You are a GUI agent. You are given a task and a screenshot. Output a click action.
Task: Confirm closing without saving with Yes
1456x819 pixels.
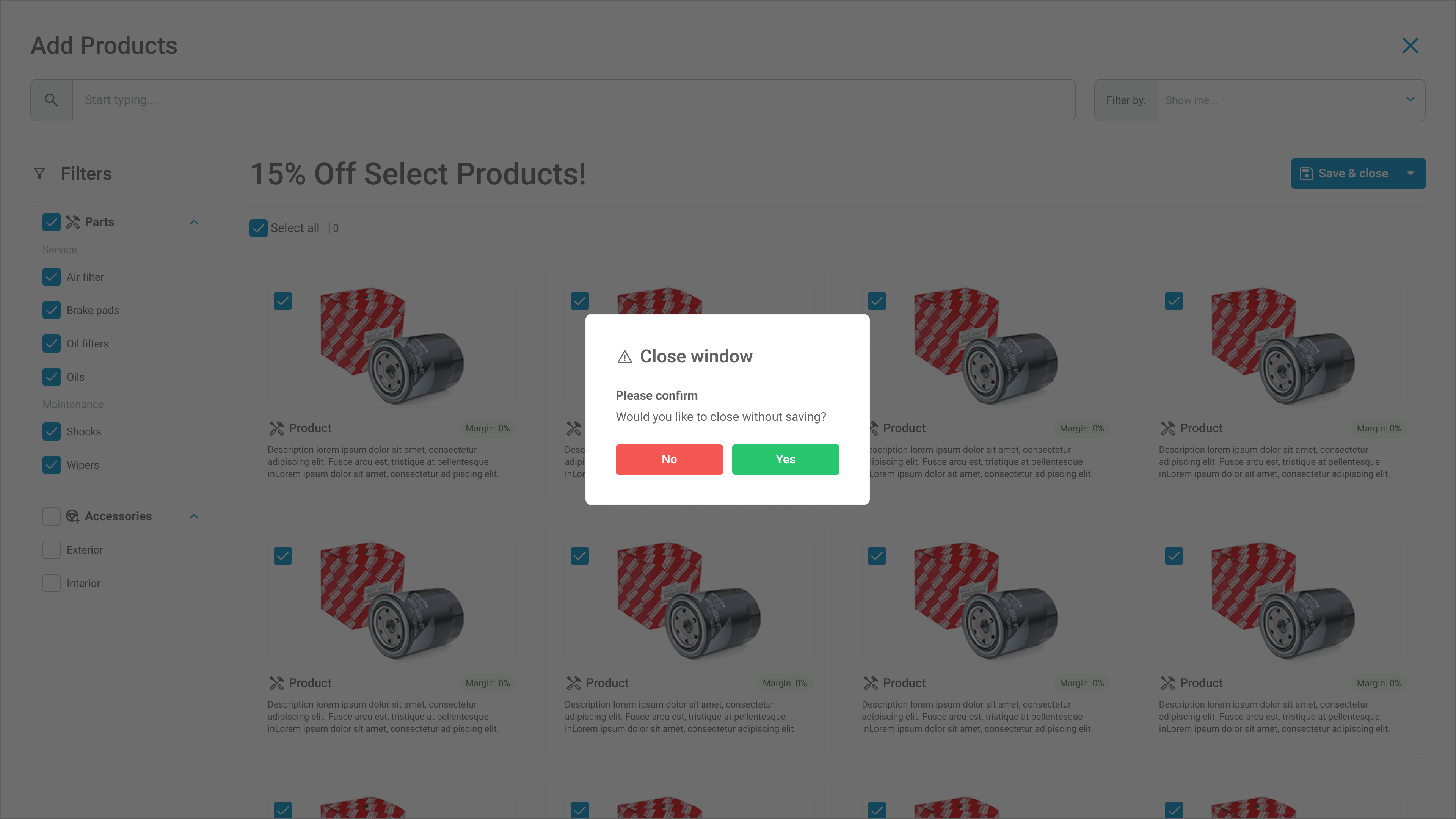(785, 459)
